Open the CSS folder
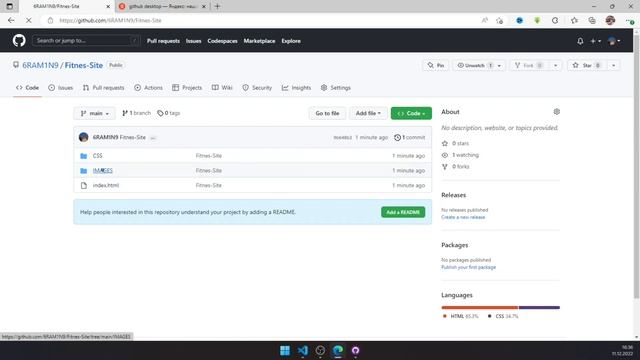Viewport: 640px width, 360px height. pyautogui.click(x=98, y=156)
